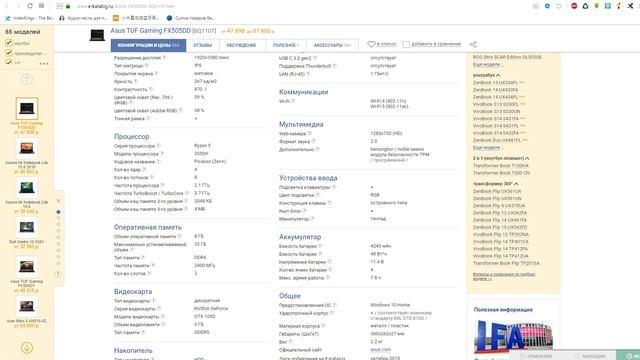Click the IFA banner image
640x360 pixels.
tap(513, 337)
